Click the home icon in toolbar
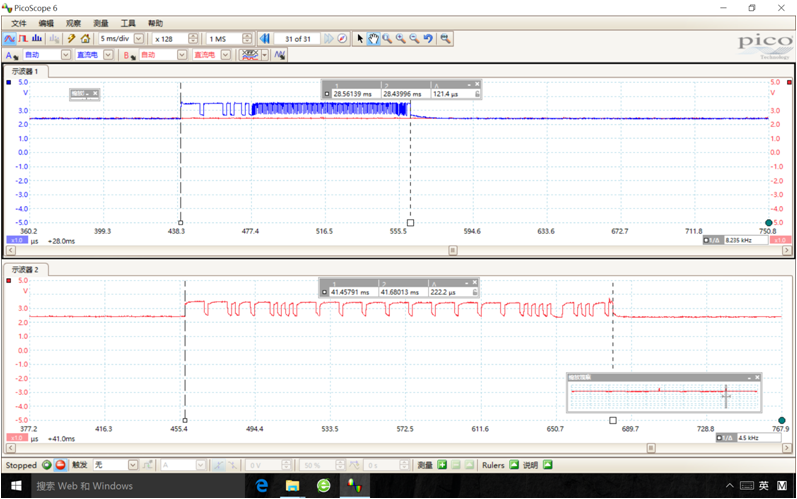This screenshot has width=797, height=499. point(85,39)
